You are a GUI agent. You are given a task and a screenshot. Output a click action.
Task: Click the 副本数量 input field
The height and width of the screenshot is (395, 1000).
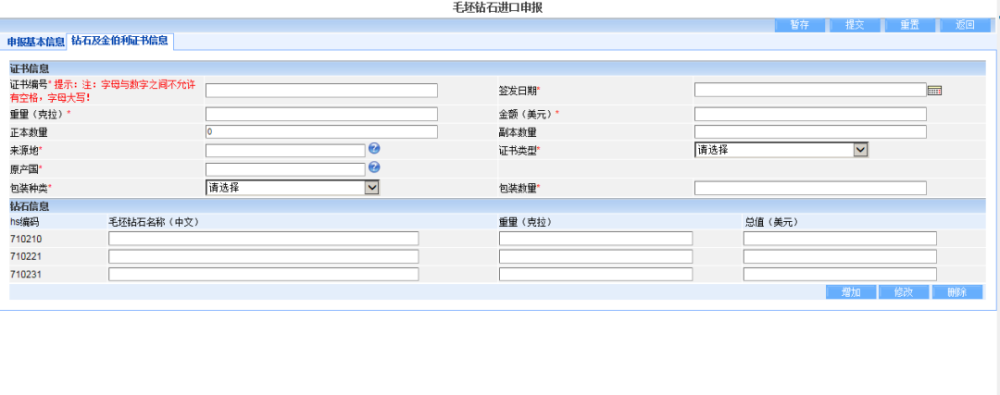click(x=810, y=132)
